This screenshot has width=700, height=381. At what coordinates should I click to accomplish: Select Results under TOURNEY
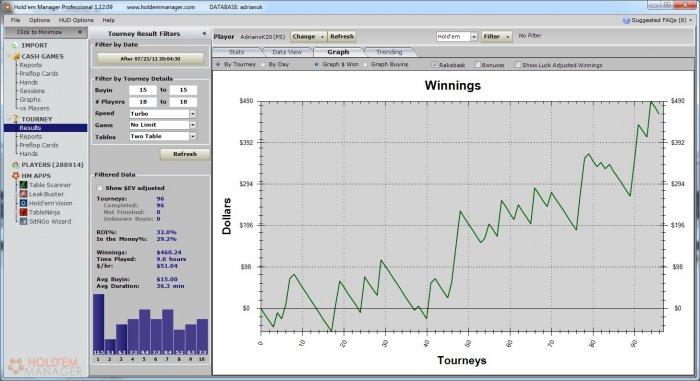click(46, 128)
